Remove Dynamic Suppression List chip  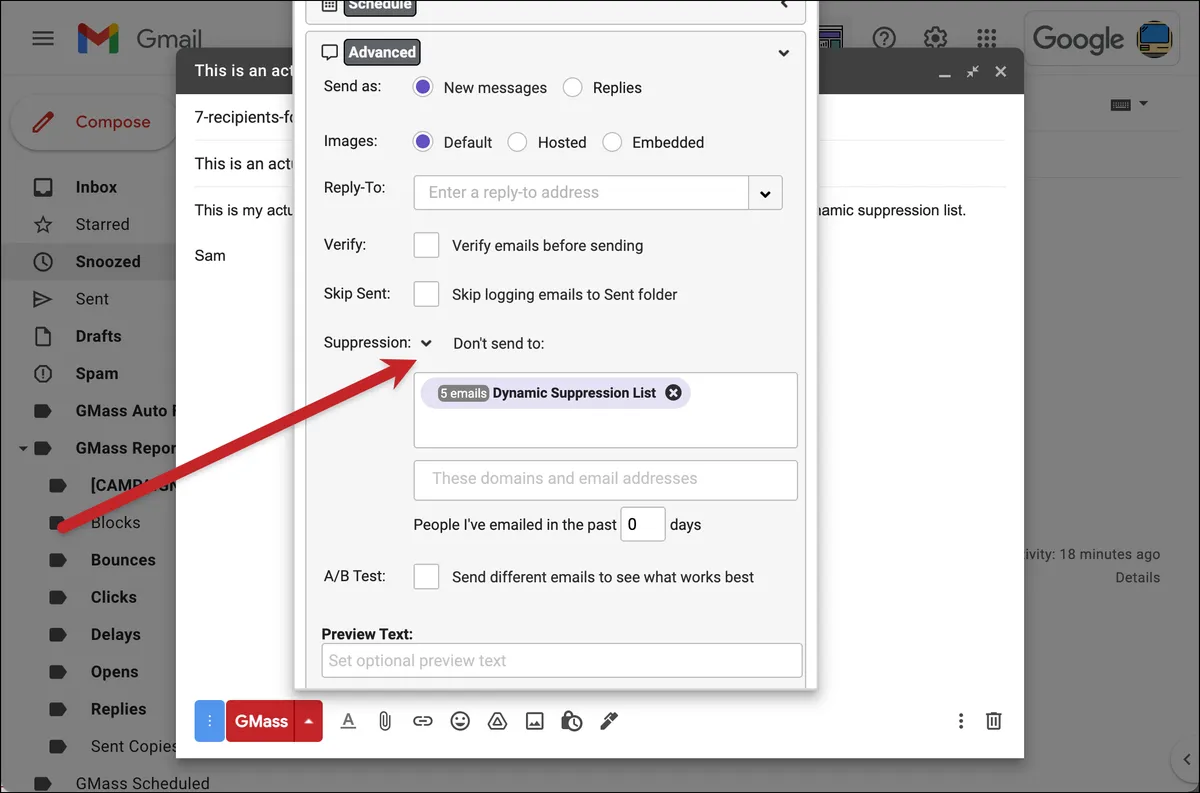pos(673,393)
